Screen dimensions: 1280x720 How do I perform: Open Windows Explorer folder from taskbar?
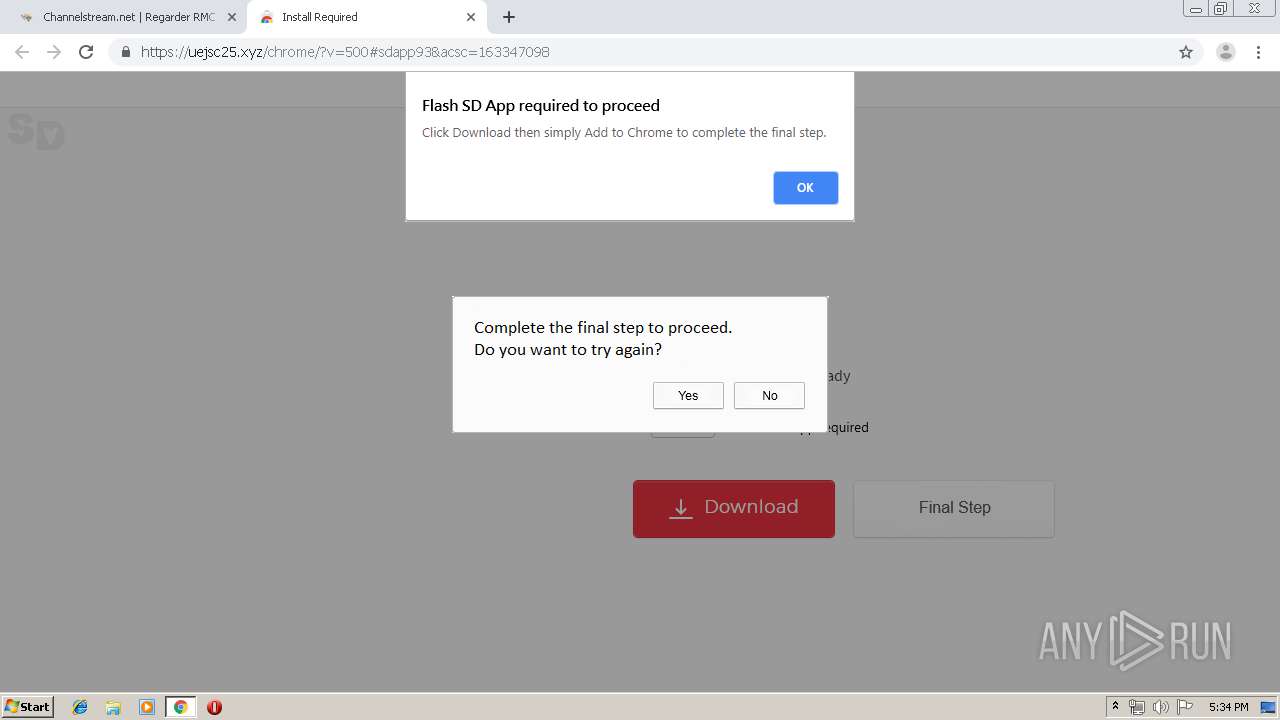(x=113, y=707)
